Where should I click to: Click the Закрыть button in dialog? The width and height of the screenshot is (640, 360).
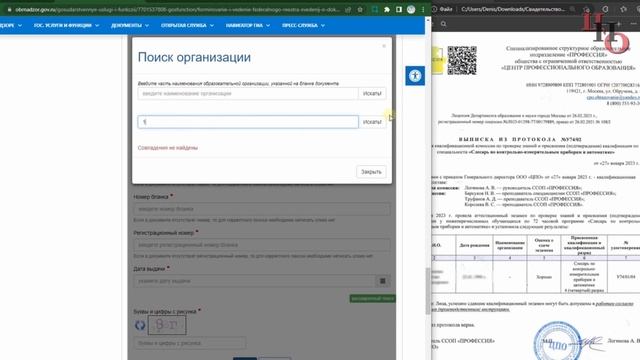[371, 172]
